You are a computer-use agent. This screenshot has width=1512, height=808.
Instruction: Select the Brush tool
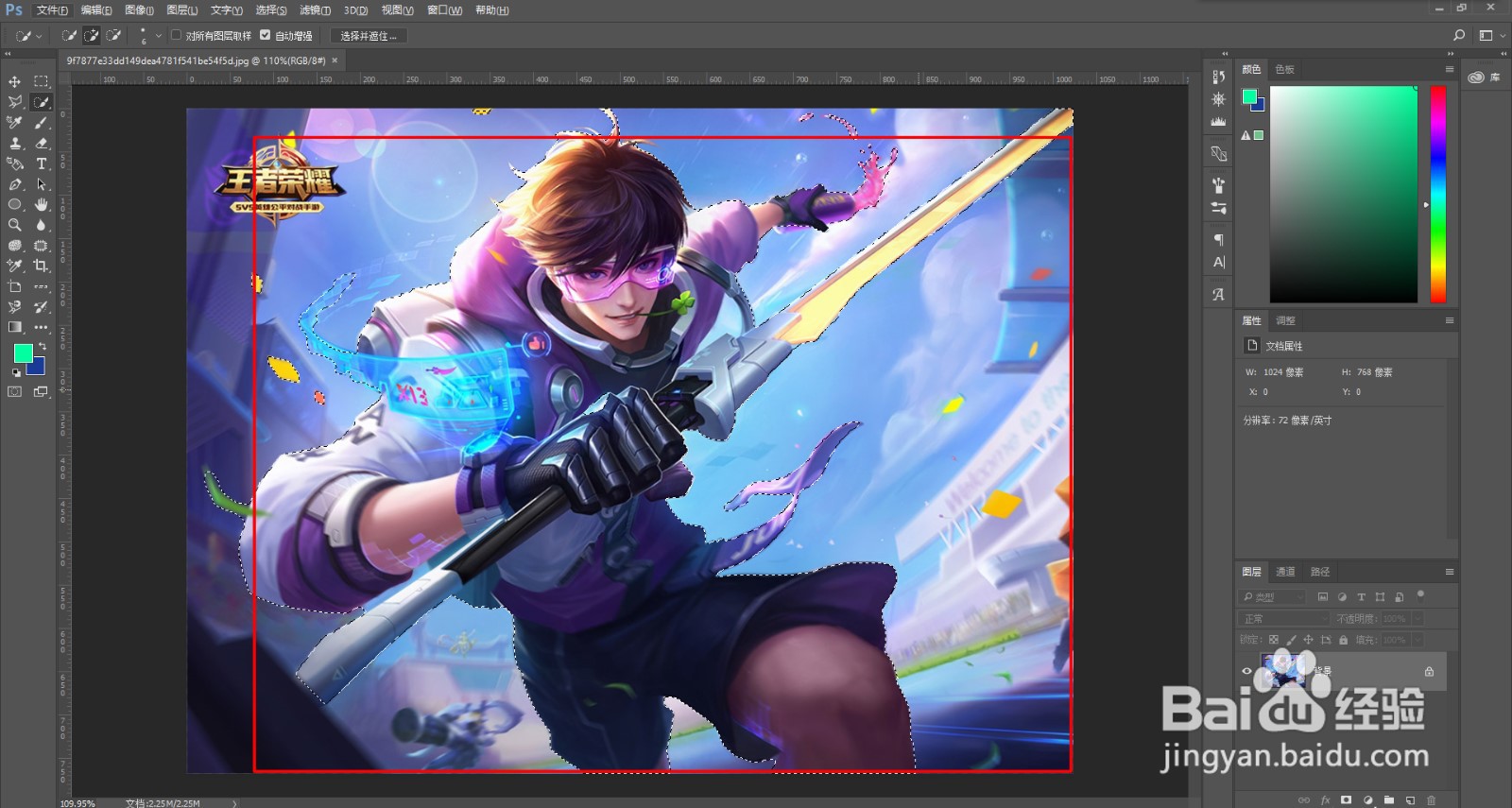[x=42, y=123]
